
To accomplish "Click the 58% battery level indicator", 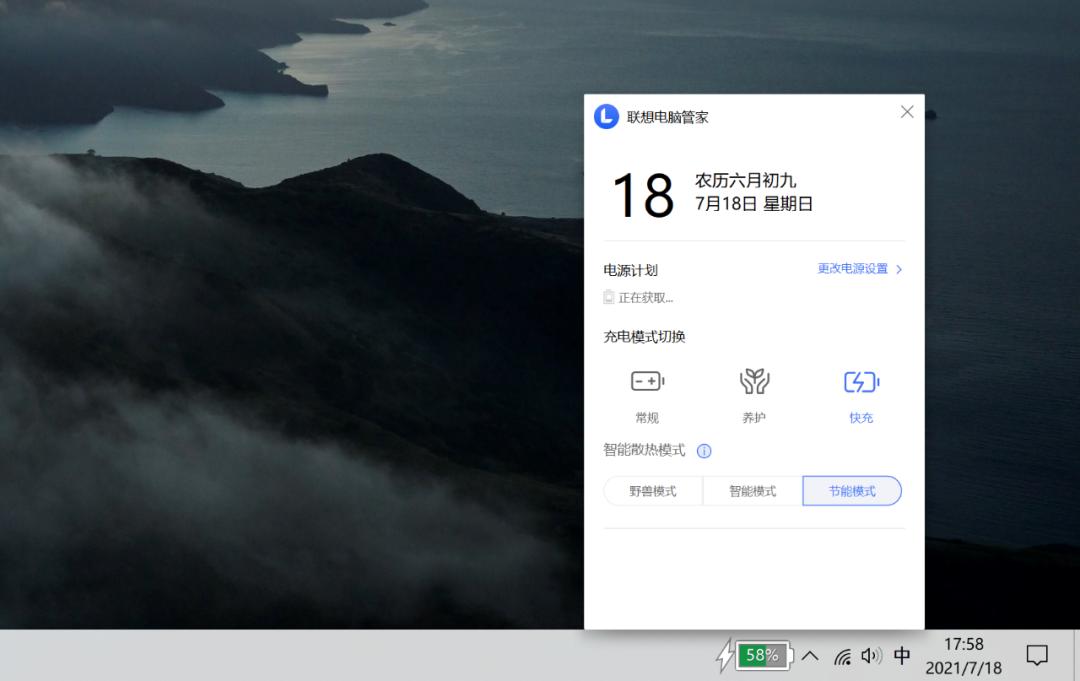I will click(x=762, y=656).
